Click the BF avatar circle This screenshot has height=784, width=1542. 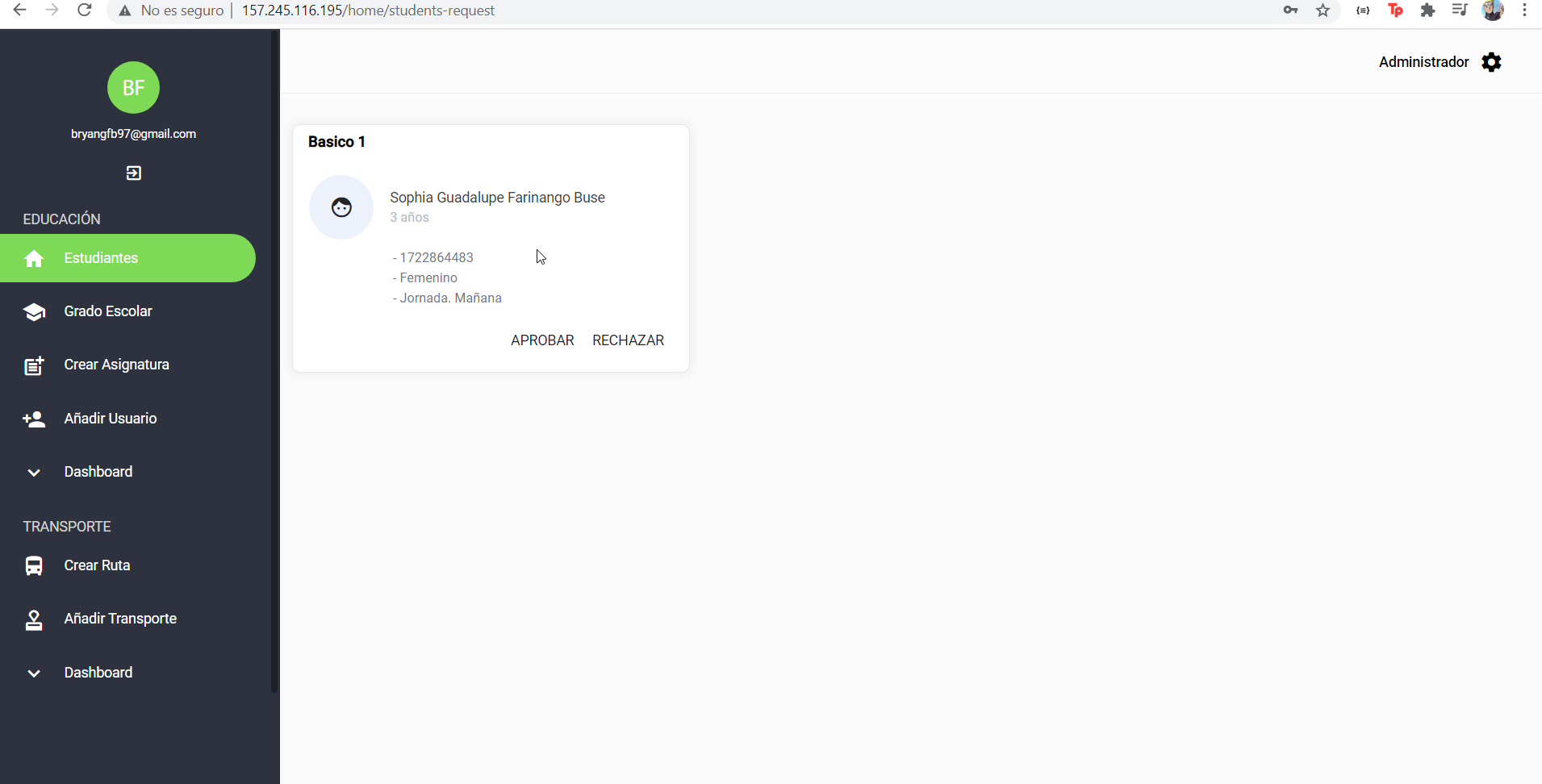(134, 88)
